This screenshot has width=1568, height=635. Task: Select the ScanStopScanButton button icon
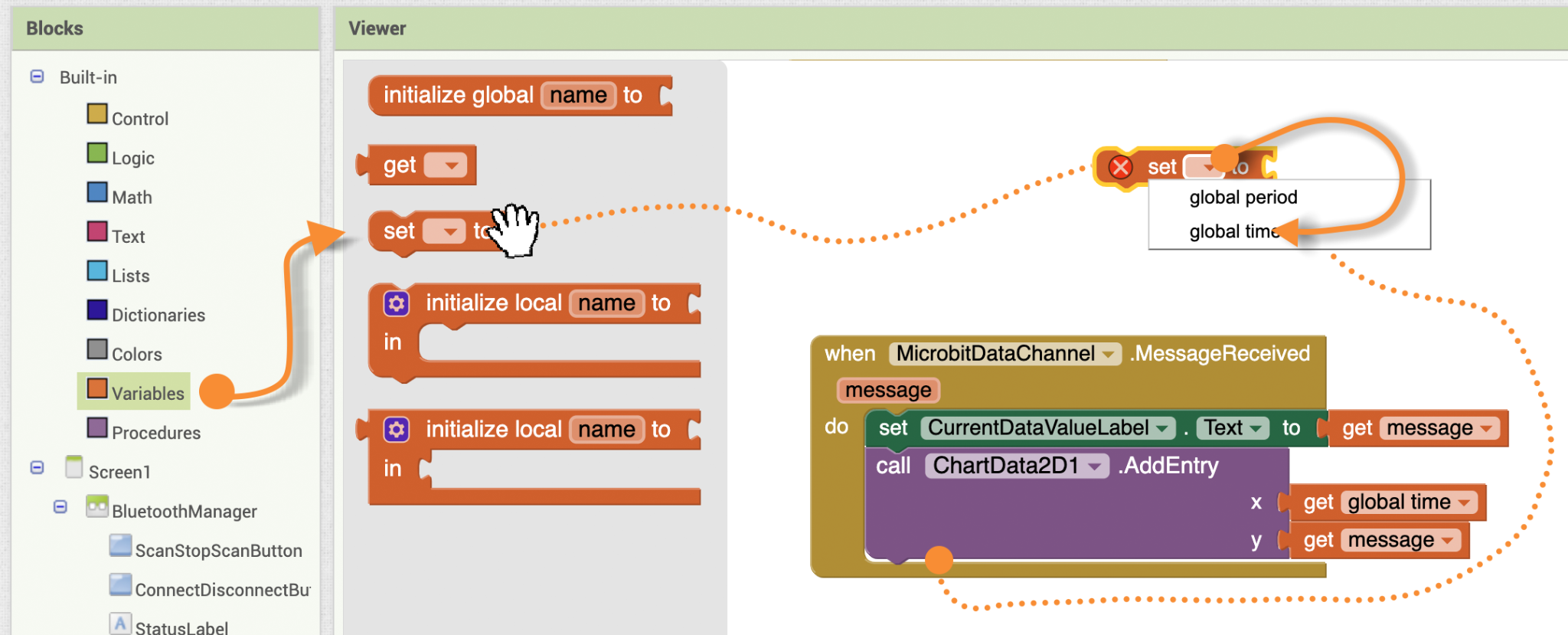[x=120, y=545]
